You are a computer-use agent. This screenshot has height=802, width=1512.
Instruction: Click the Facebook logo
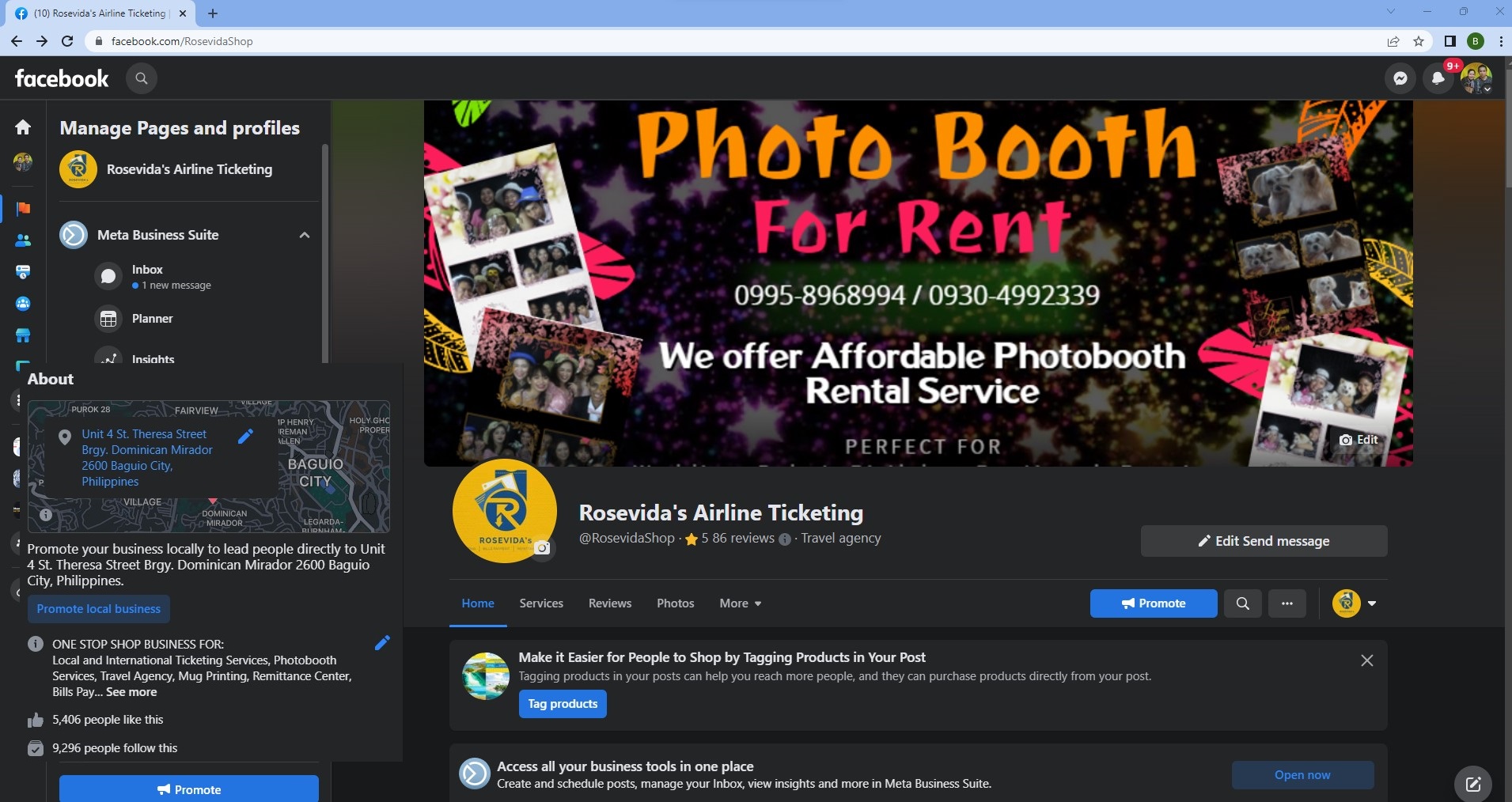pyautogui.click(x=62, y=78)
